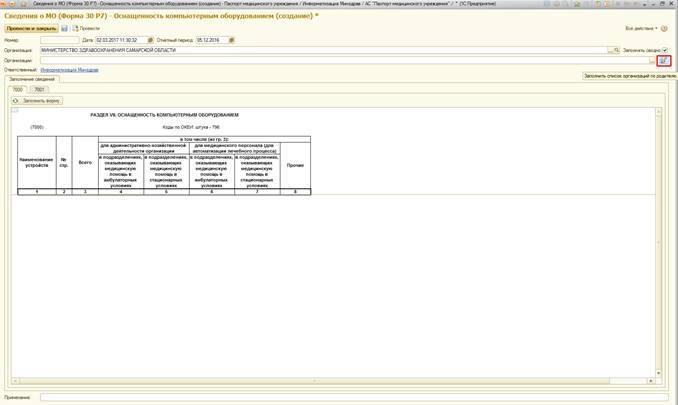Open the Все действия dropdown menu
The height and width of the screenshot is (405, 678).
[639, 29]
